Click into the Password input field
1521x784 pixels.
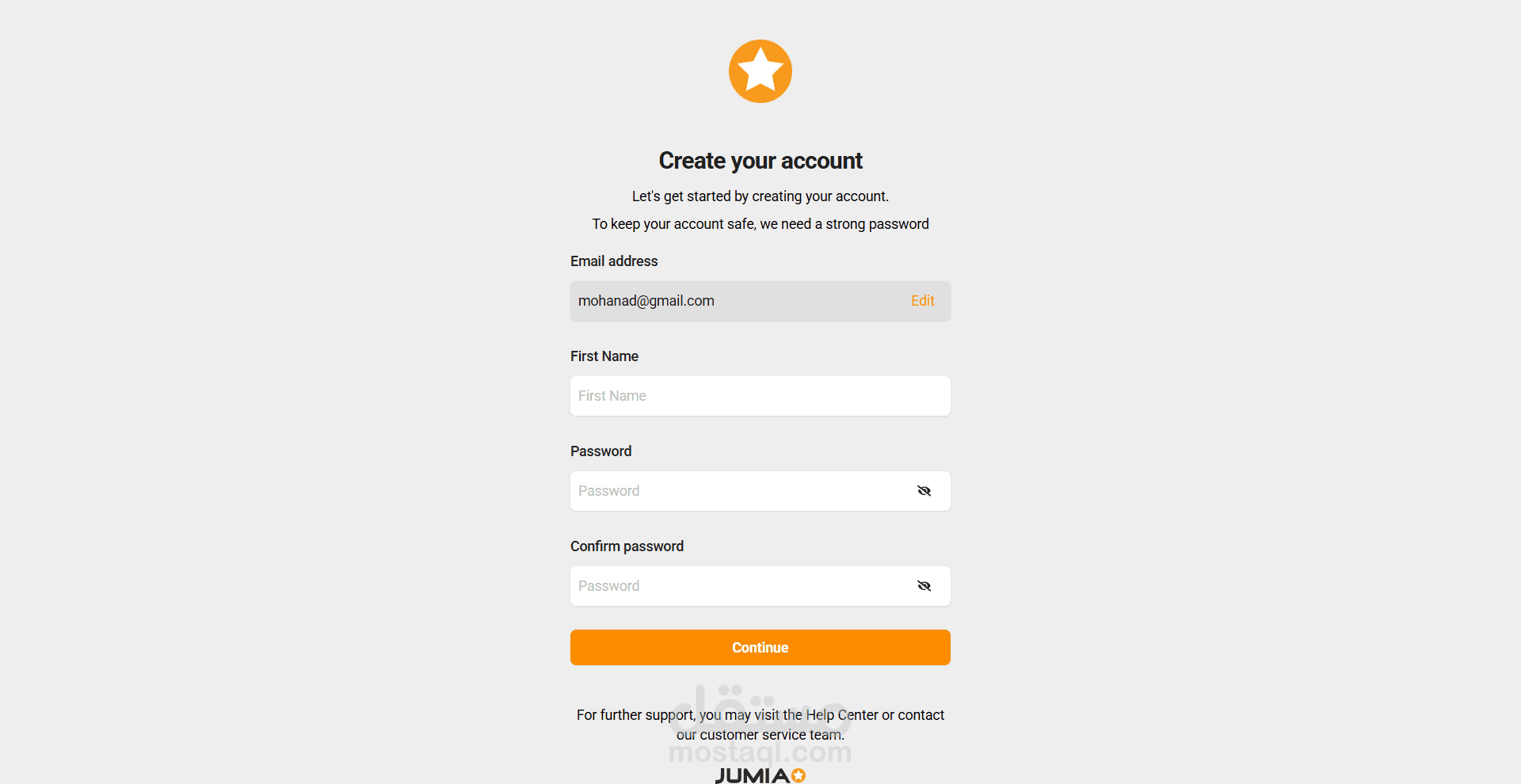click(737, 491)
